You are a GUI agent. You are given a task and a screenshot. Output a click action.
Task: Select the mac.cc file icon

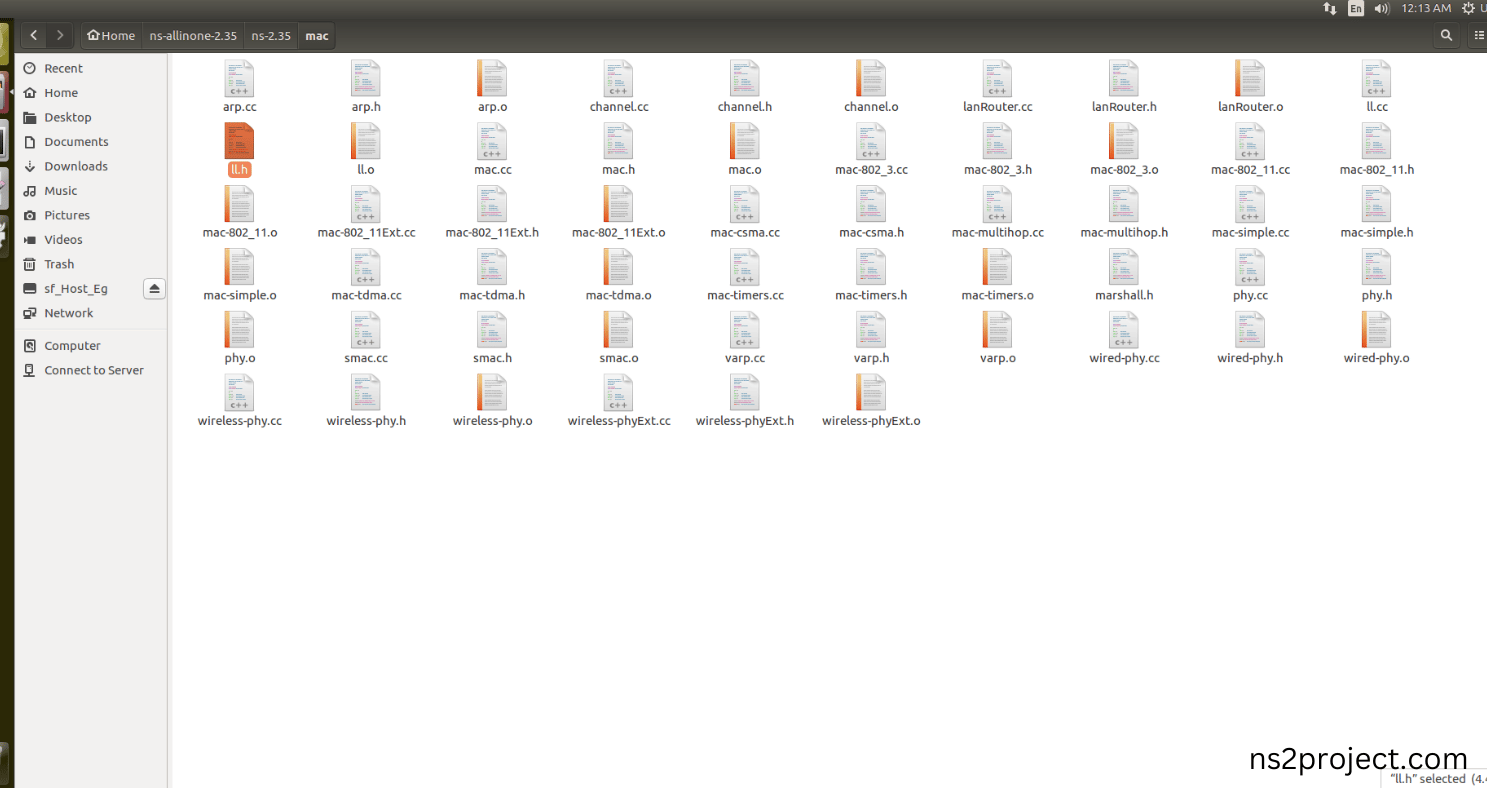pyautogui.click(x=492, y=142)
